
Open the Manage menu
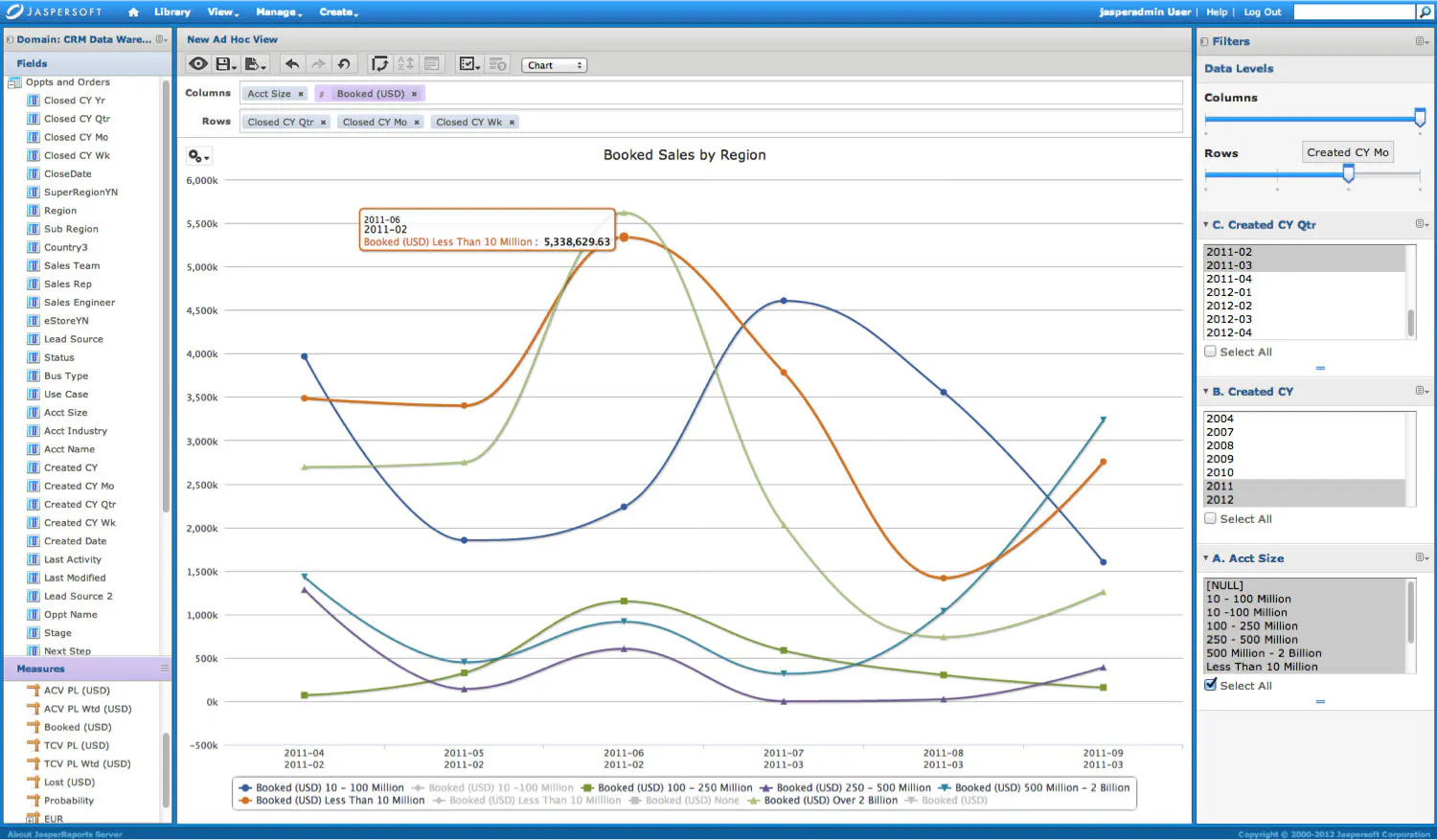pyautogui.click(x=279, y=12)
